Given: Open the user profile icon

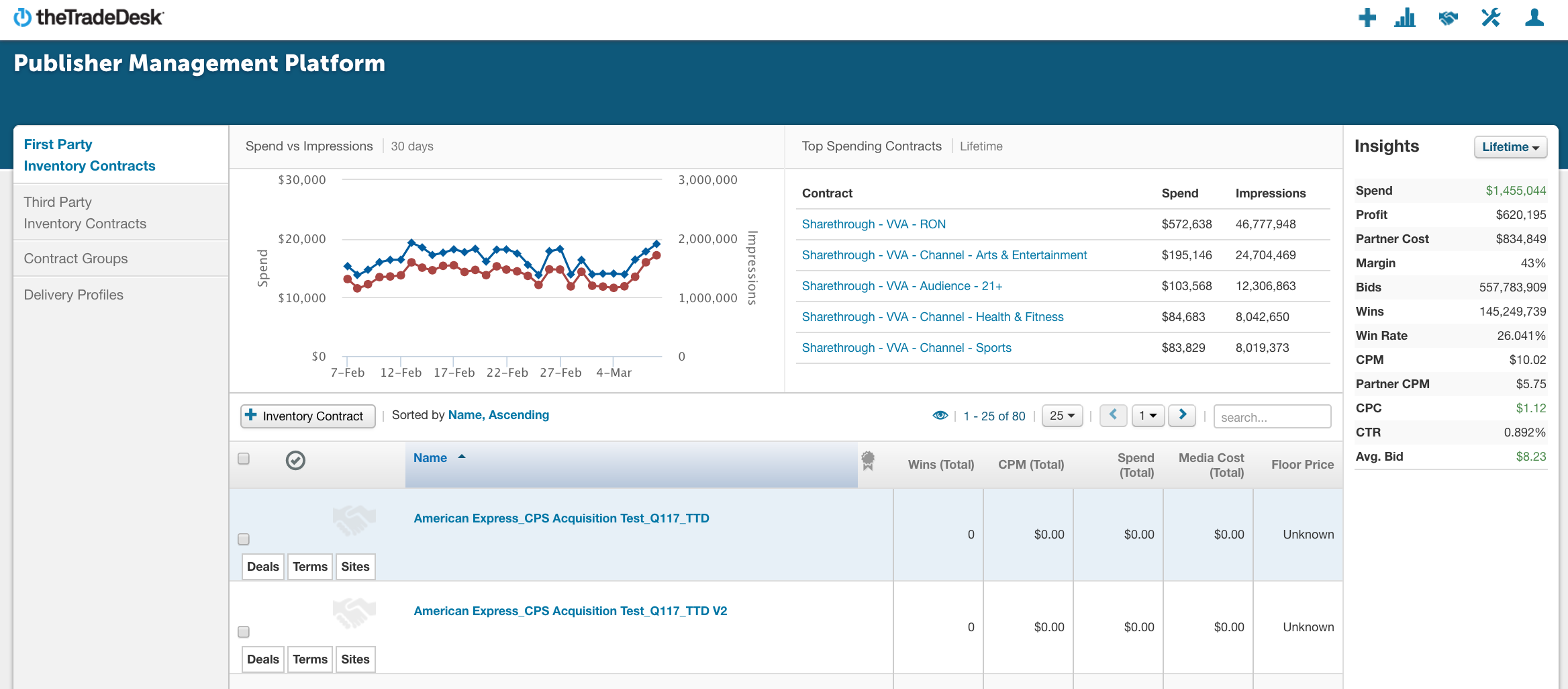Looking at the screenshot, I should pyautogui.click(x=1534, y=17).
